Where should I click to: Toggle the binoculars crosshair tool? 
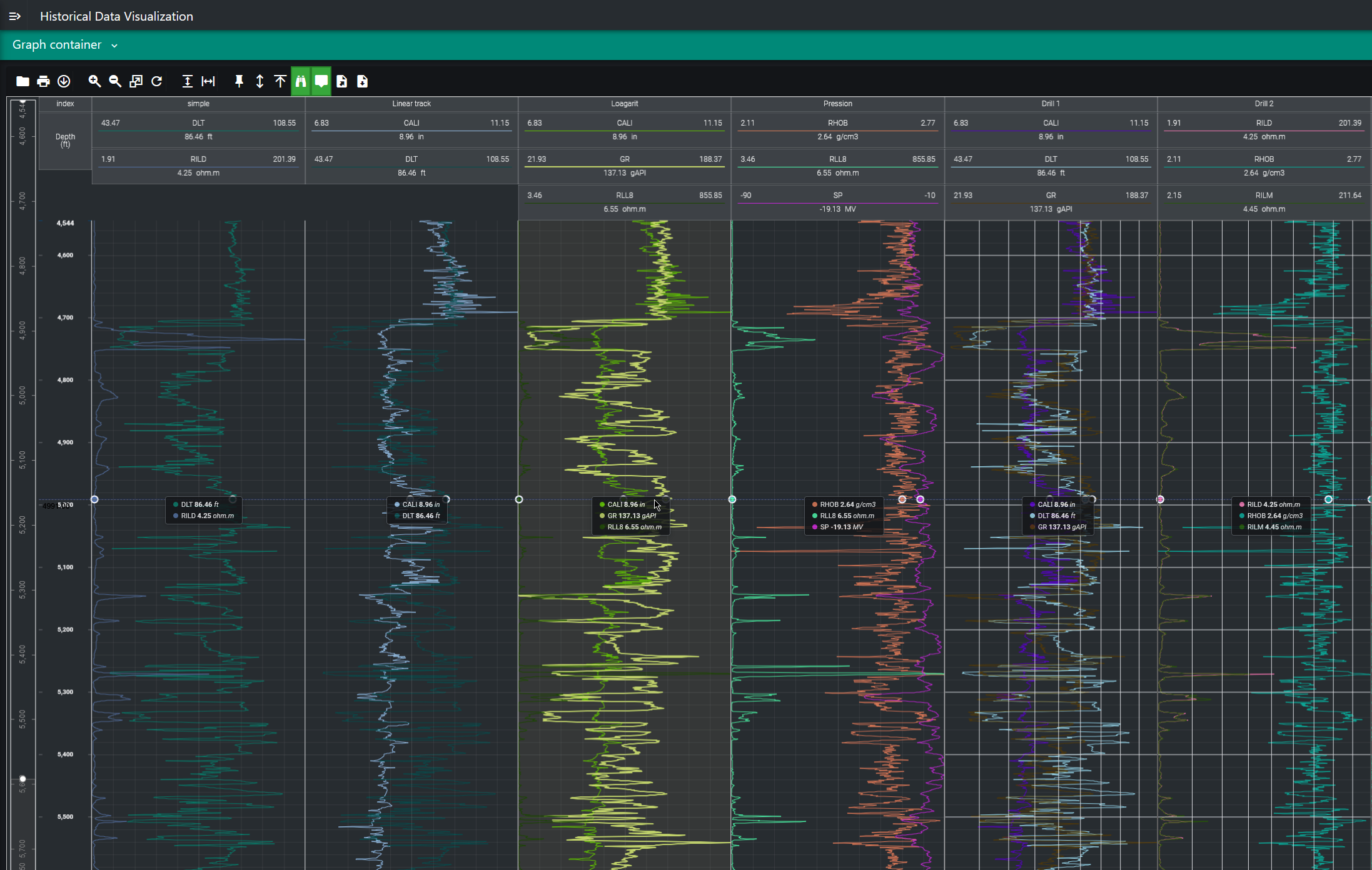click(301, 81)
